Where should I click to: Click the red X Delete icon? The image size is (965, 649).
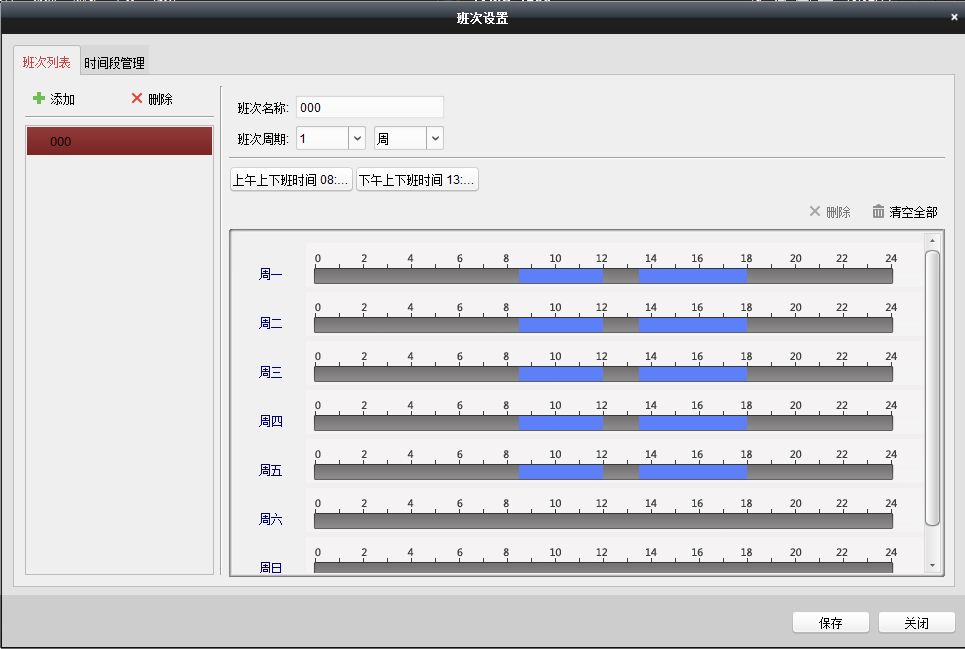(137, 99)
